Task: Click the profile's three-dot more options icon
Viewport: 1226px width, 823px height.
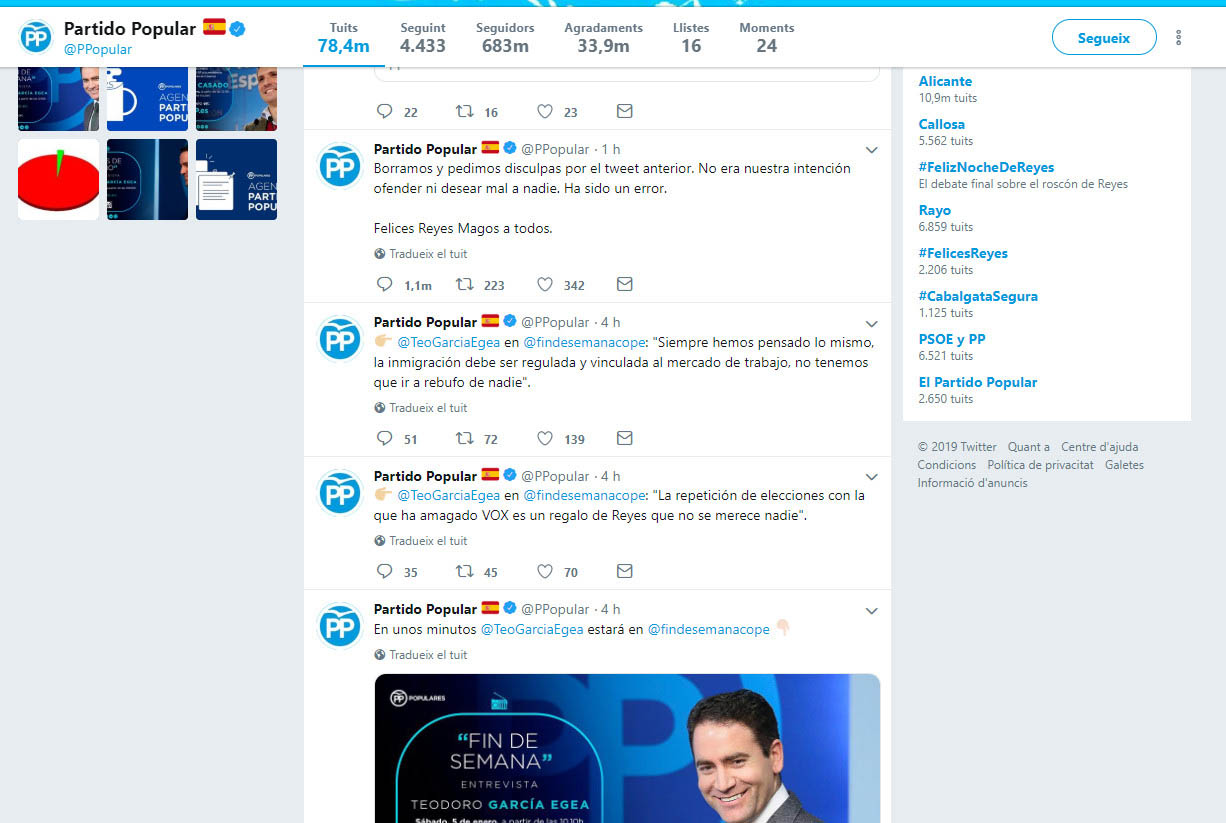Action: [x=1179, y=38]
